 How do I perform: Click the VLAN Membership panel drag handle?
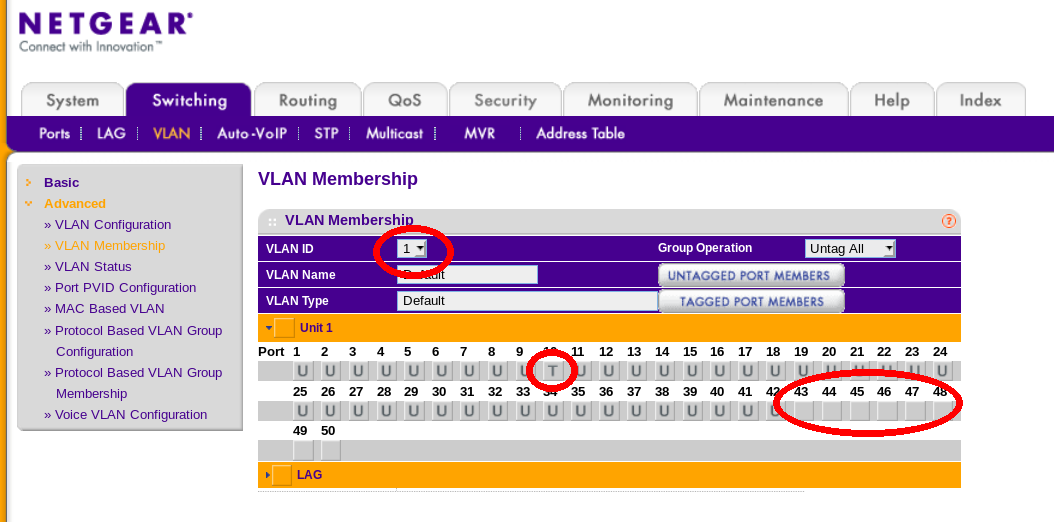click(272, 221)
